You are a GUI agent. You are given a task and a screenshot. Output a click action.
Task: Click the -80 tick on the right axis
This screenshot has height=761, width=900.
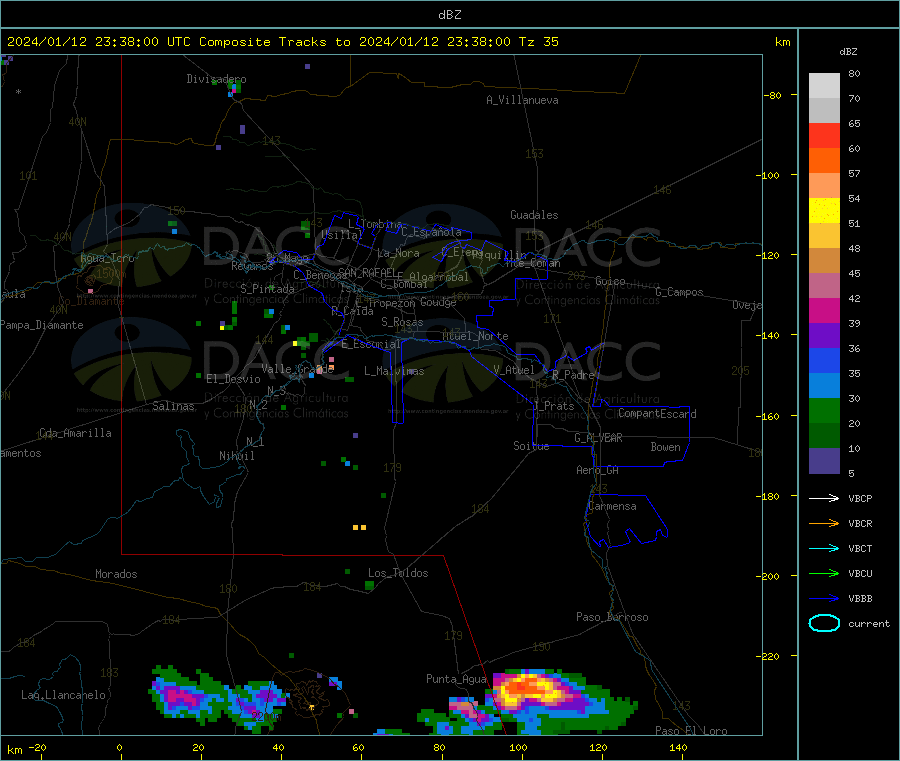[x=773, y=95]
